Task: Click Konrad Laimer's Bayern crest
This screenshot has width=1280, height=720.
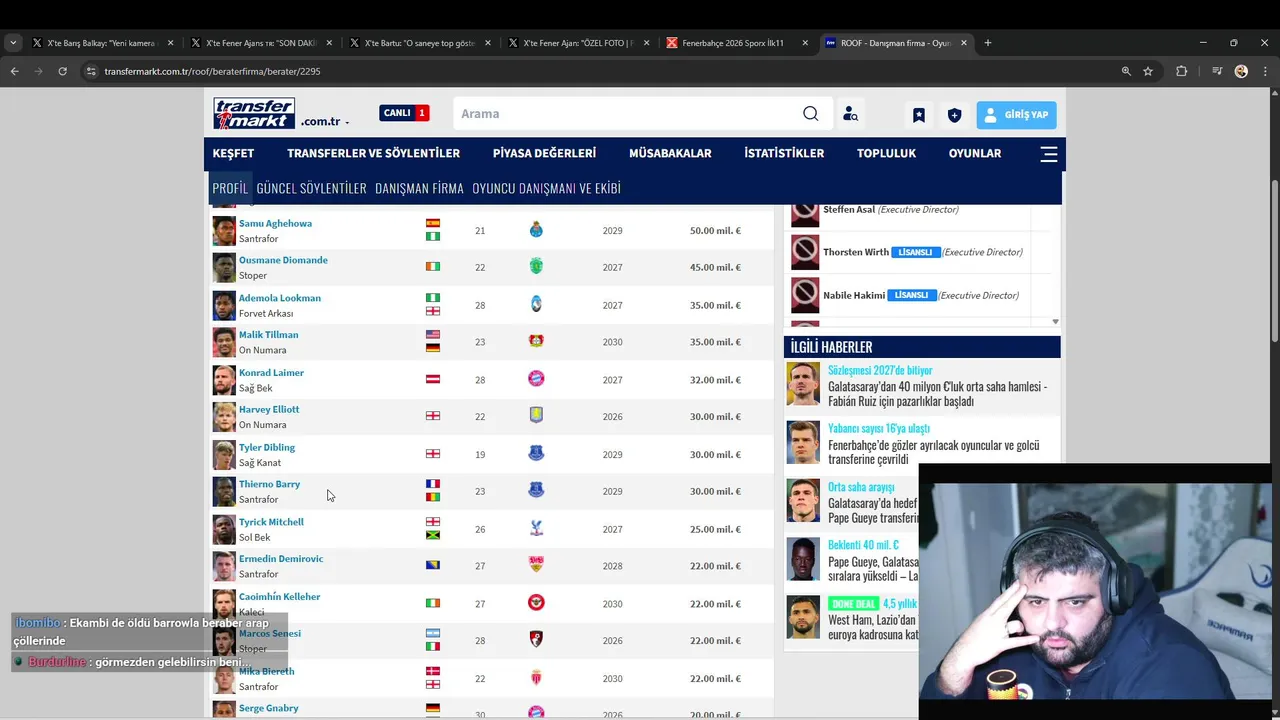Action: click(536, 379)
